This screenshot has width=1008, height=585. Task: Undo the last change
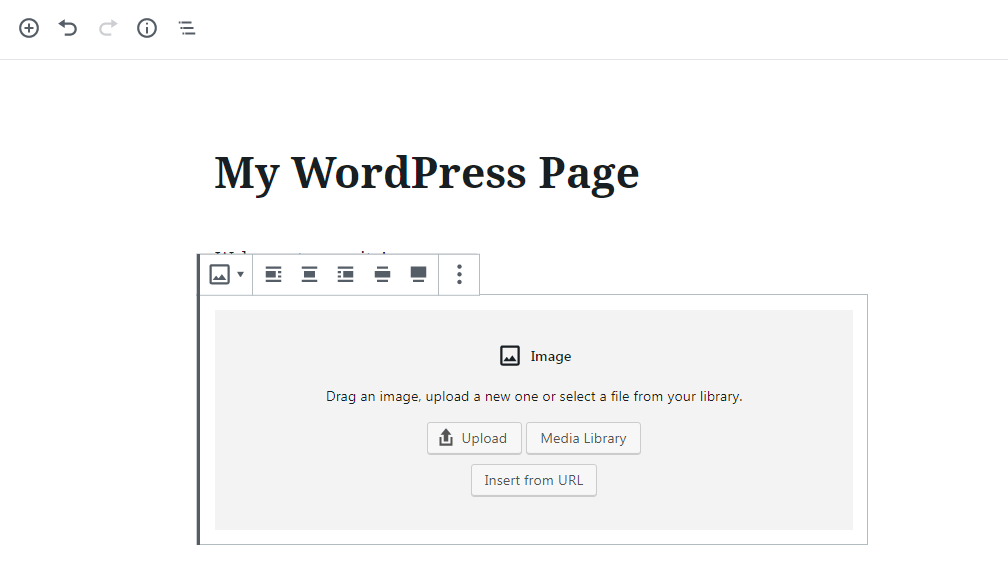[x=67, y=28]
